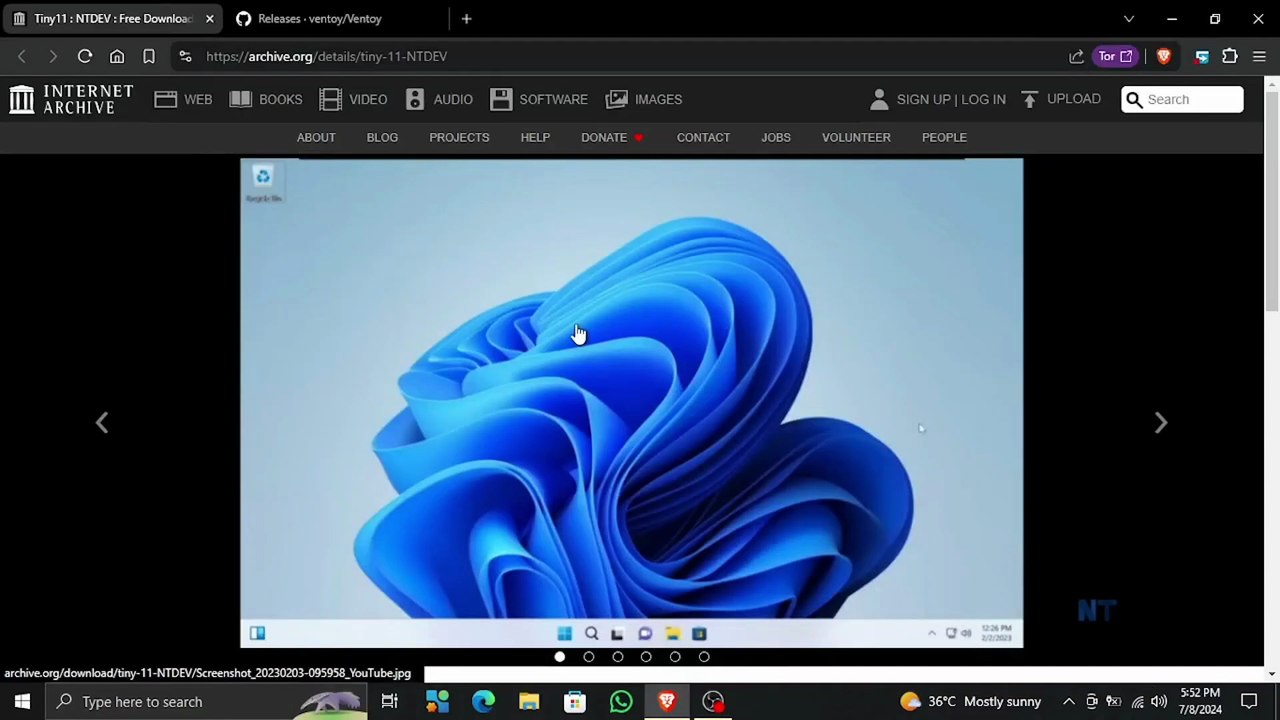Select the fourth carousel dot
Image resolution: width=1280 pixels, height=720 pixels.
[x=646, y=657]
